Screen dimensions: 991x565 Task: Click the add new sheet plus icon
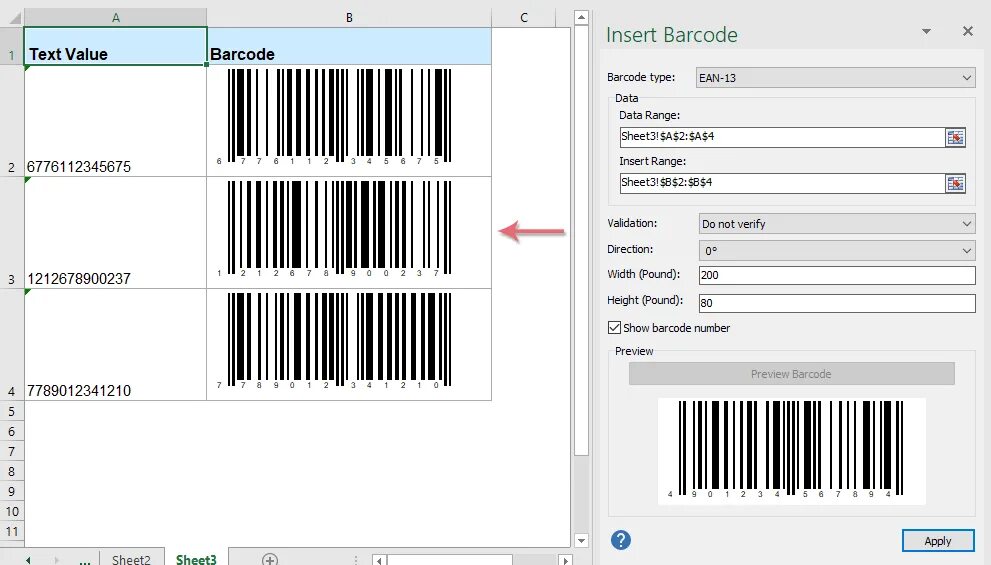270,559
